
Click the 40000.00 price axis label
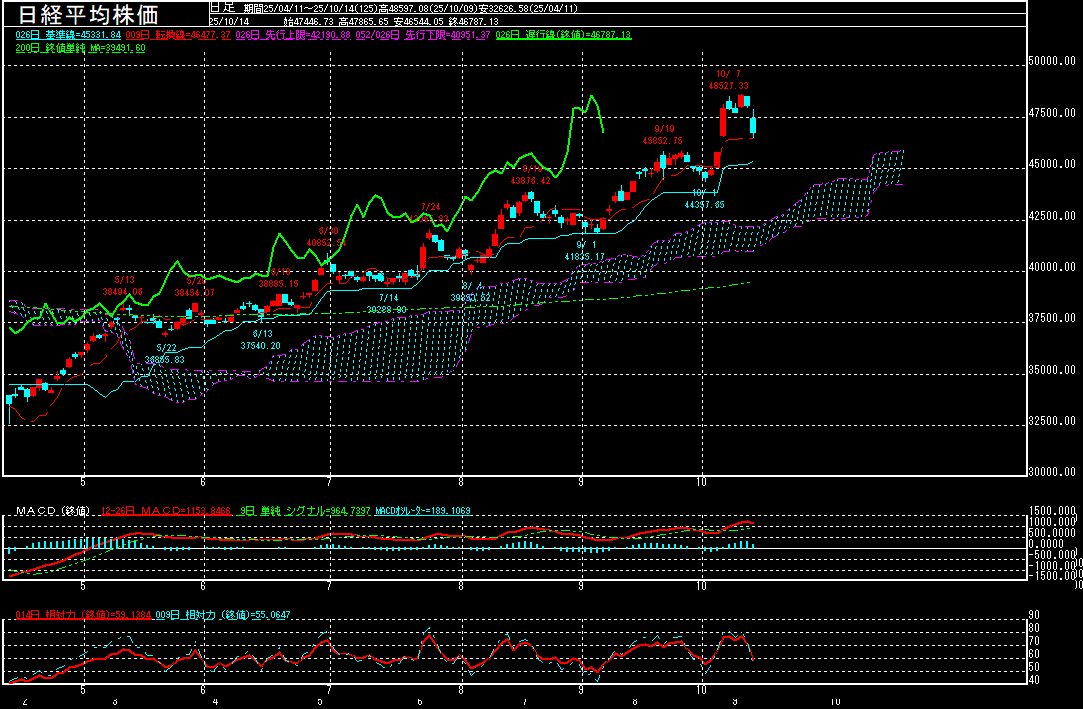(1054, 267)
